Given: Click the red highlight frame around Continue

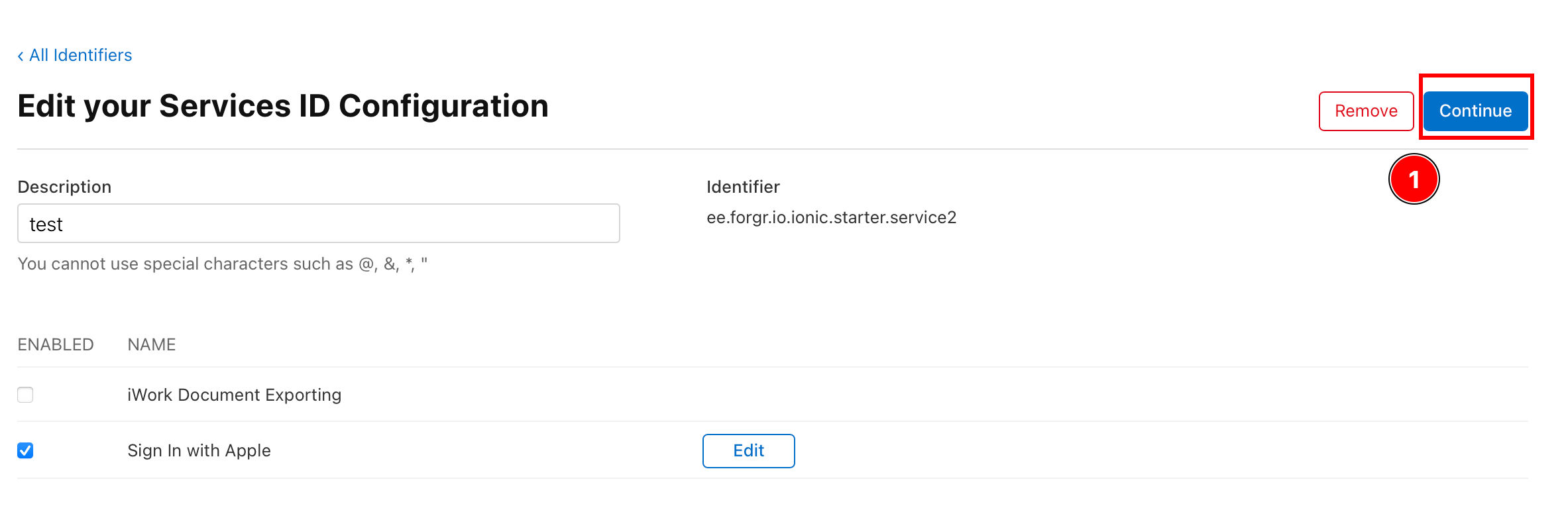Looking at the screenshot, I should (1476, 77).
